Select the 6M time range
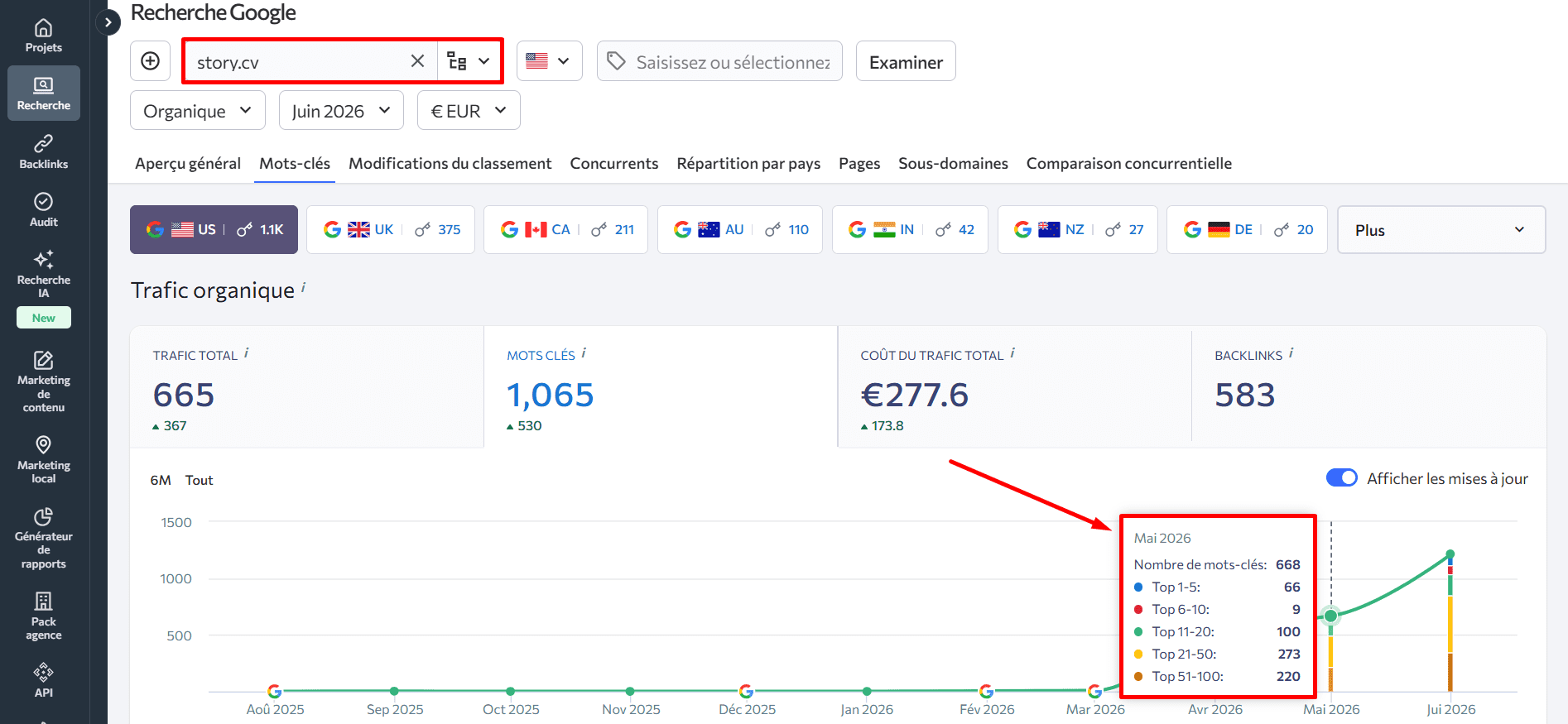Image resolution: width=1568 pixels, height=724 pixels. (x=161, y=480)
